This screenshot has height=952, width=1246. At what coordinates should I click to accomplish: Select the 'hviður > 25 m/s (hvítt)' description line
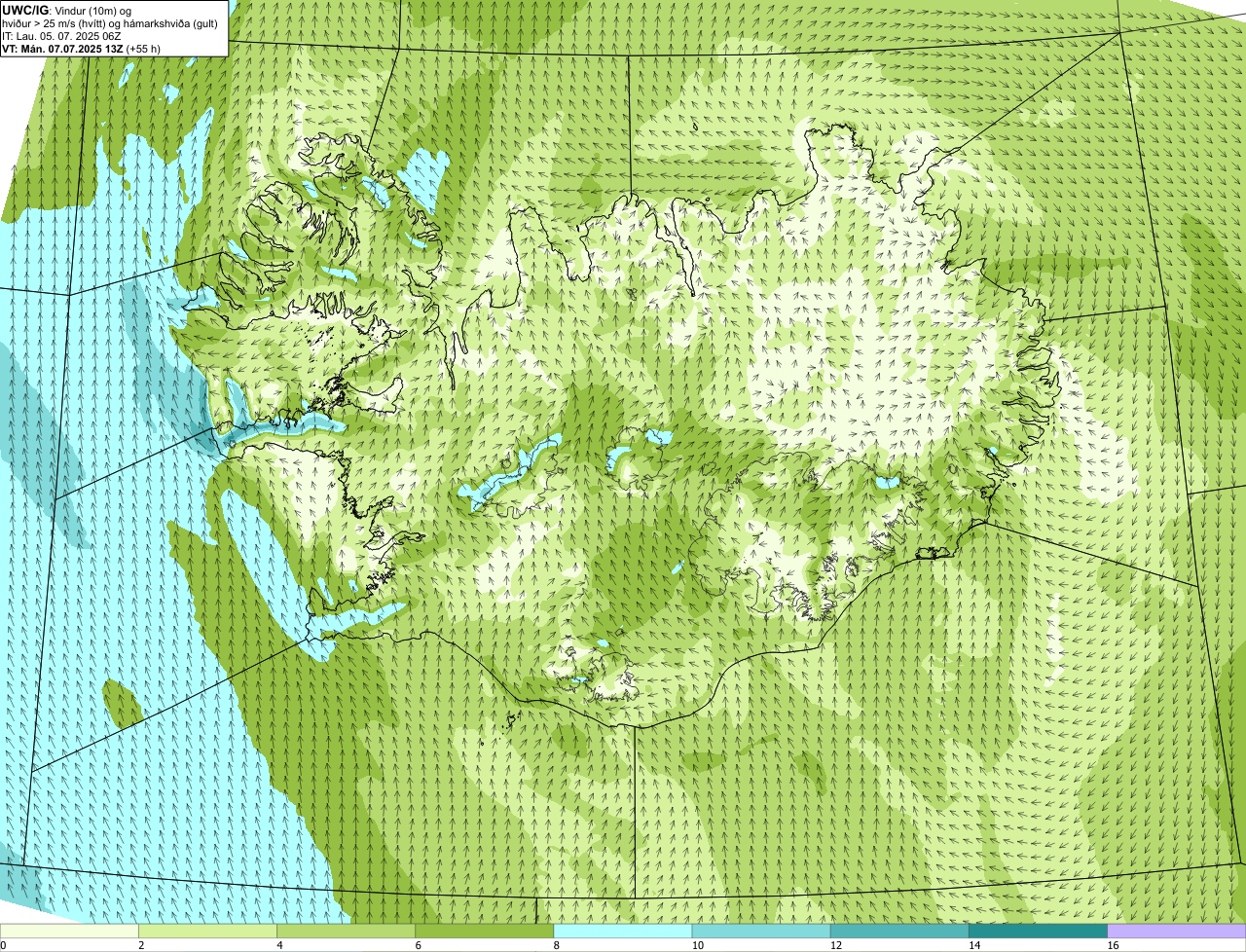coord(110,22)
